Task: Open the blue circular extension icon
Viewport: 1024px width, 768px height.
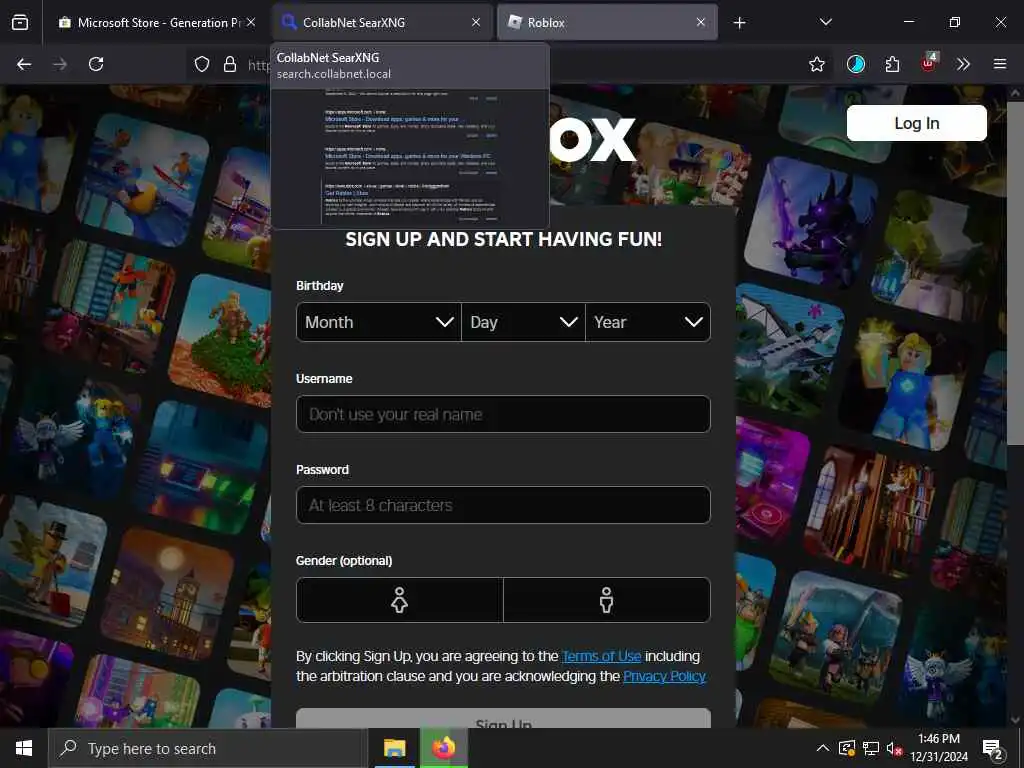Action: tap(856, 64)
